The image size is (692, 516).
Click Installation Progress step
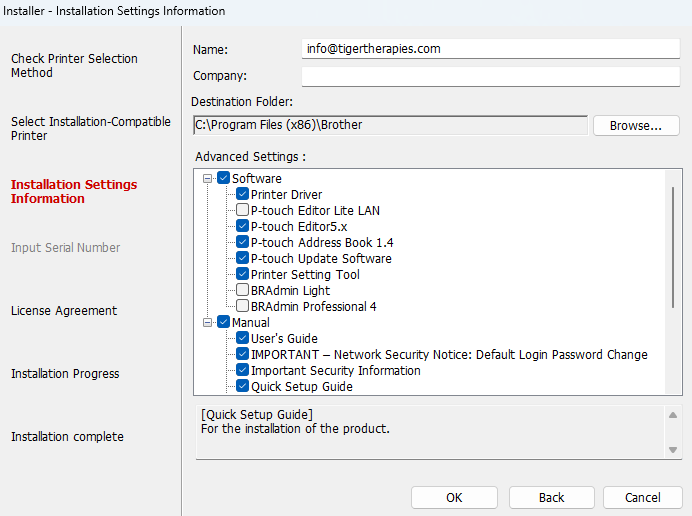(x=65, y=374)
